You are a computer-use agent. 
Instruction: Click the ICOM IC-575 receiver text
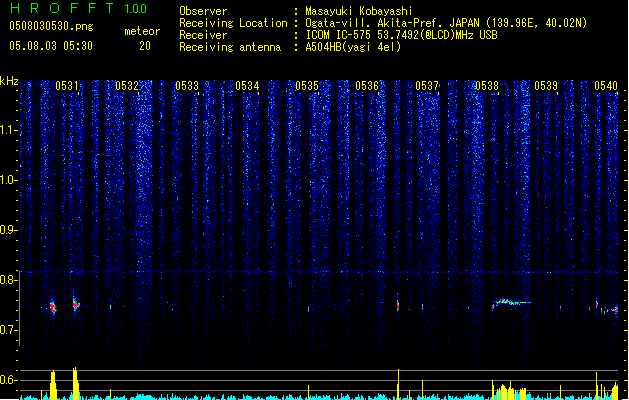[x=401, y=35]
